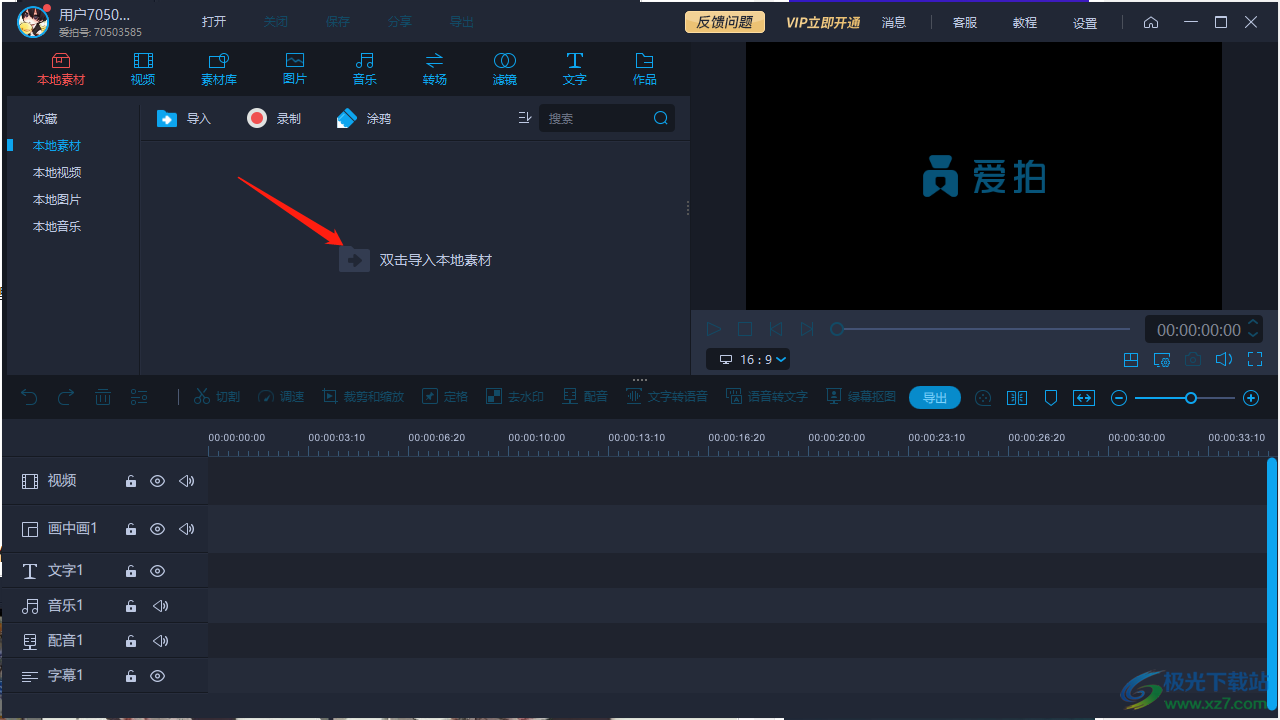Click the 反馈问题 feedback button
The height and width of the screenshot is (720, 1280).
click(x=725, y=22)
